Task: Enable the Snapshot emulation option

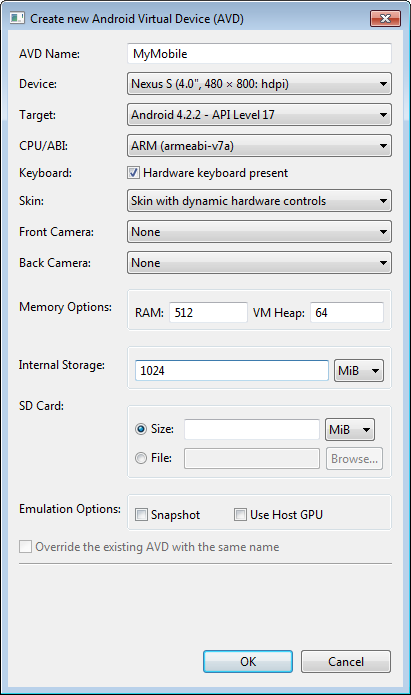Action: [x=141, y=515]
